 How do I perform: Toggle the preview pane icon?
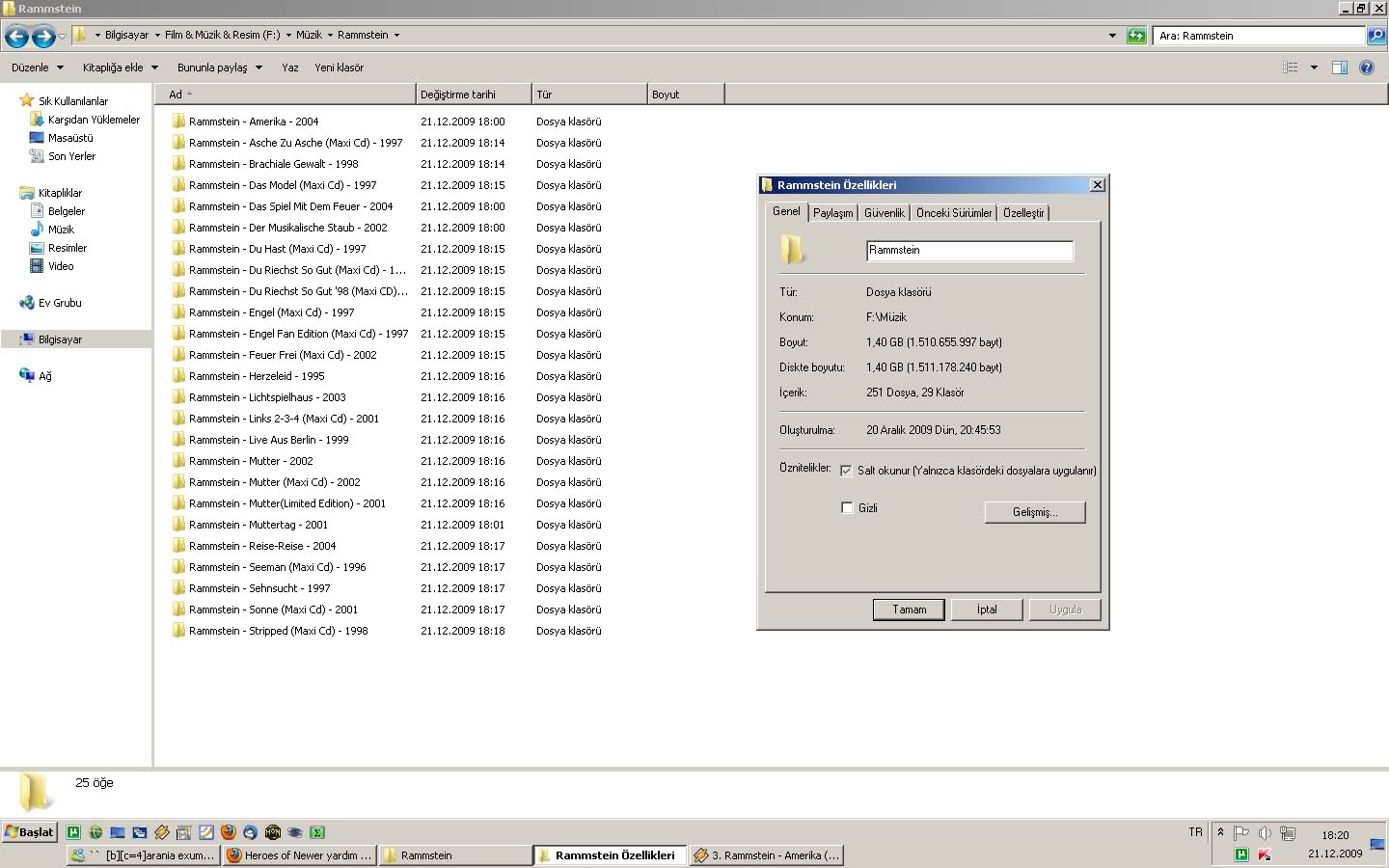pyautogui.click(x=1339, y=68)
